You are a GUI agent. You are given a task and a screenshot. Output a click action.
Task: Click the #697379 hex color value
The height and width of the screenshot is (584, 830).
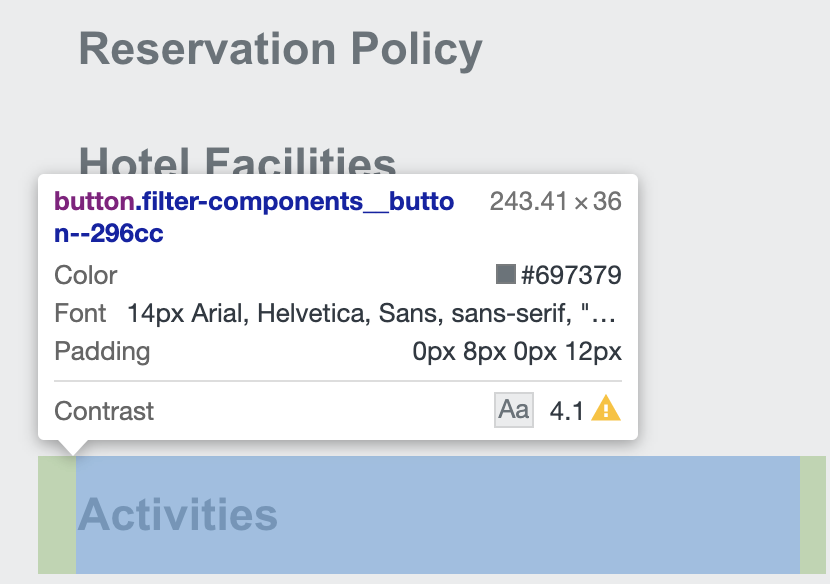(x=571, y=275)
